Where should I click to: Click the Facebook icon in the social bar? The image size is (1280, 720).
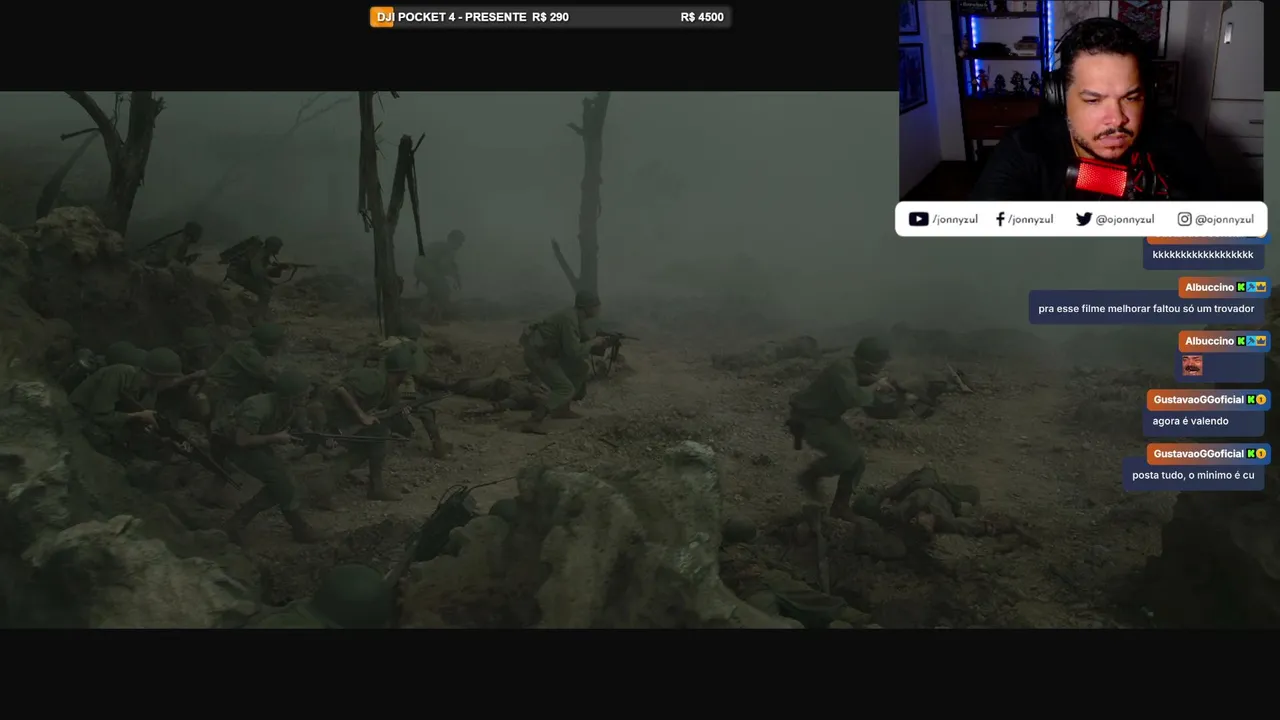1000,219
